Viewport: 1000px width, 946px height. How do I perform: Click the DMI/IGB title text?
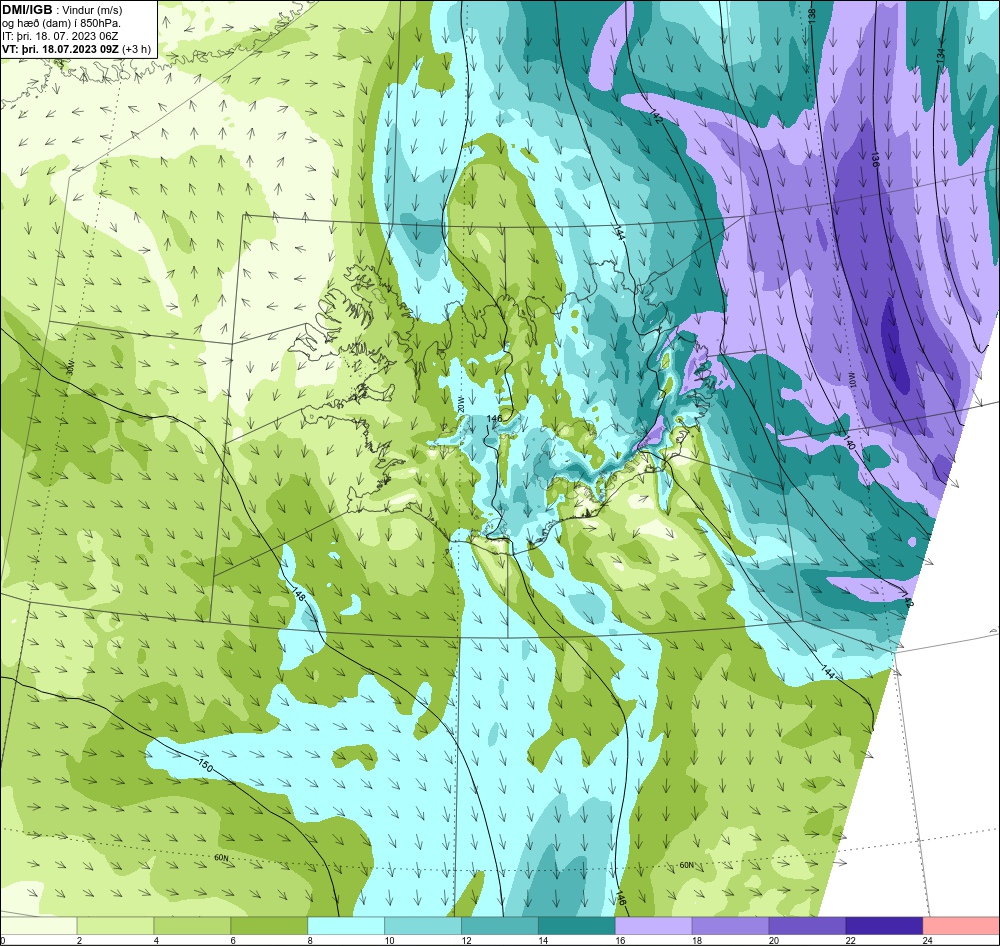pyautogui.click(x=27, y=10)
